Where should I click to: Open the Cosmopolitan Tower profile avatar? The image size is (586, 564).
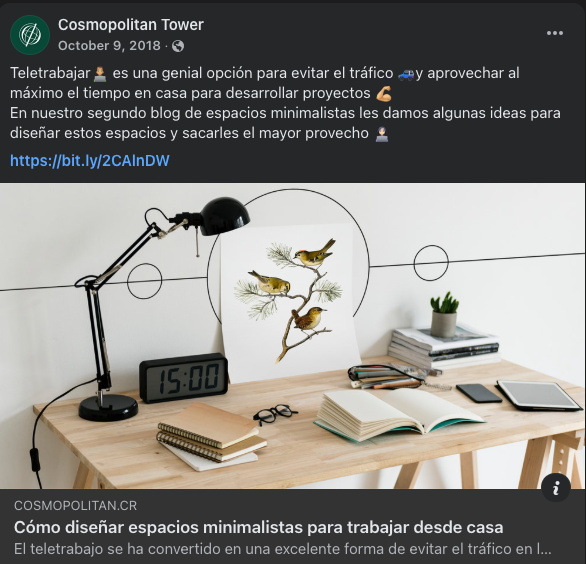click(x=30, y=35)
